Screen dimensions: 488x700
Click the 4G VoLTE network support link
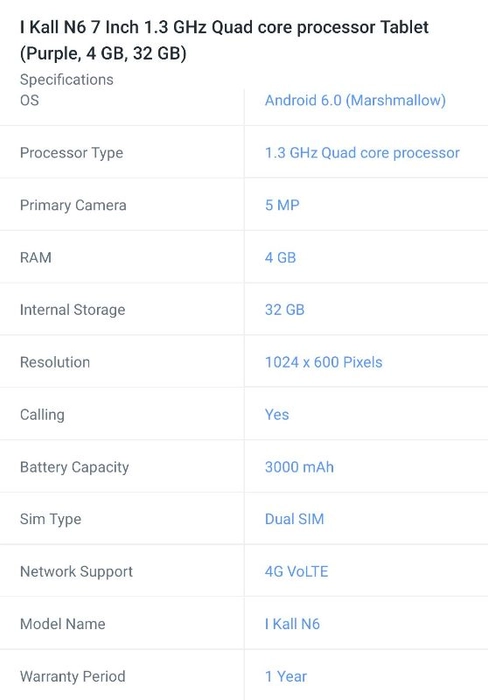tap(296, 571)
